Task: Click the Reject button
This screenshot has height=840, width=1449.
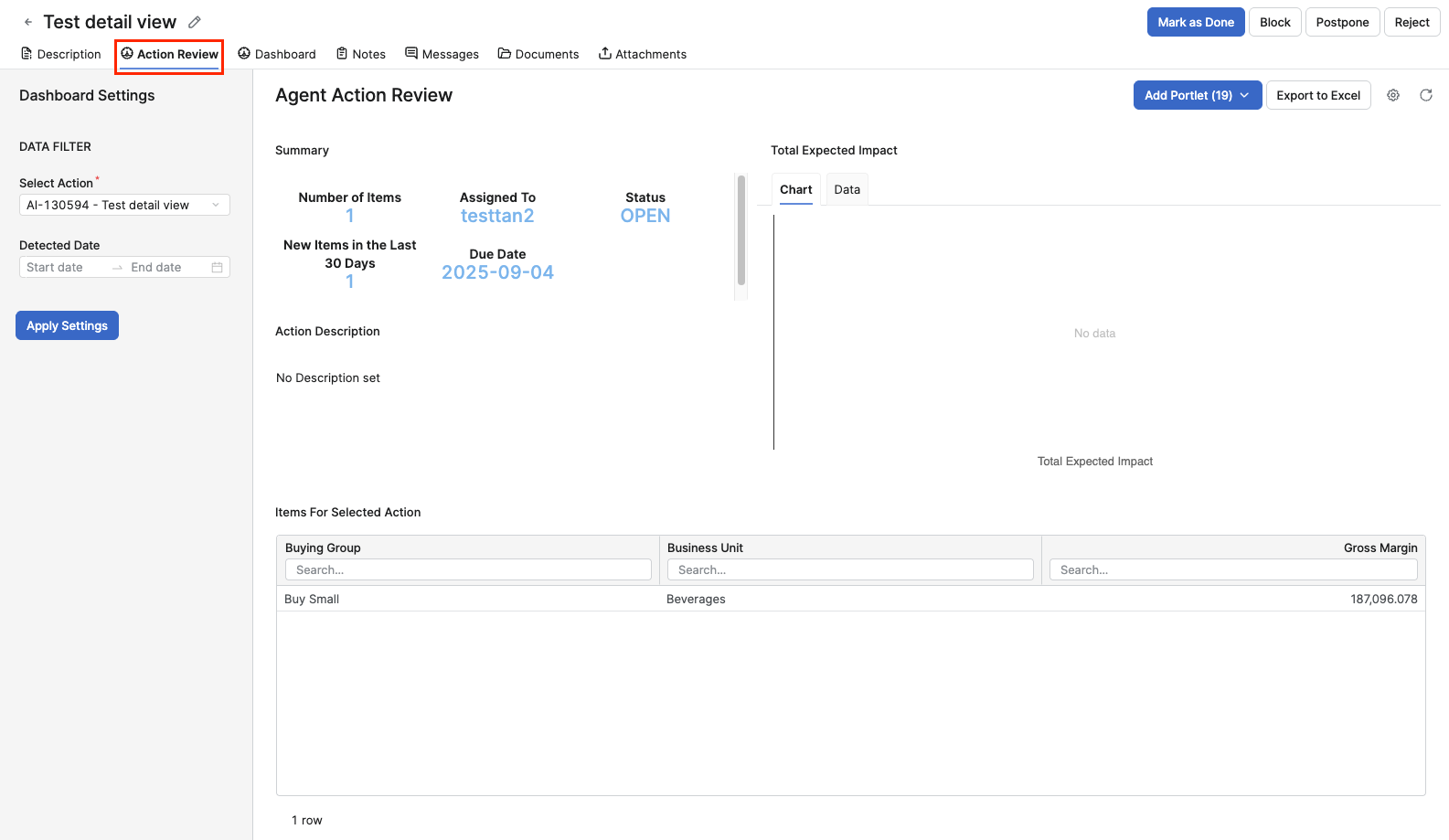Action: coord(1412,22)
